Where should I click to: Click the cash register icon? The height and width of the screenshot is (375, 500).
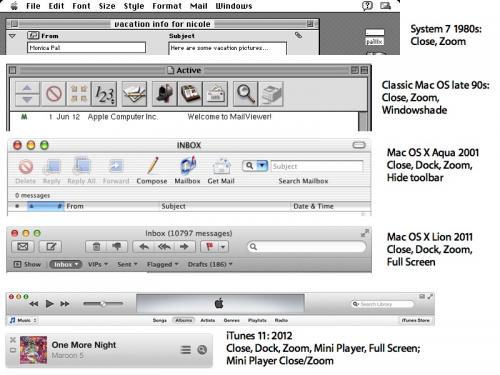click(190, 94)
